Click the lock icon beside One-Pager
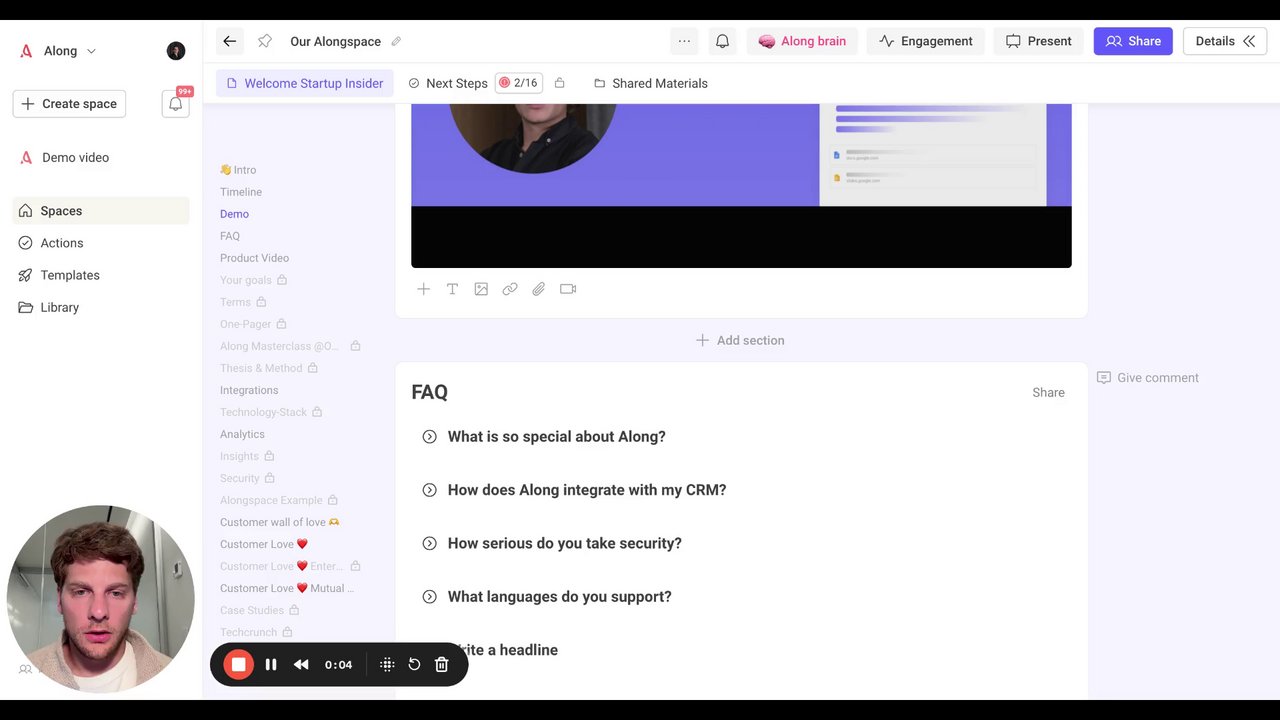 coord(281,324)
